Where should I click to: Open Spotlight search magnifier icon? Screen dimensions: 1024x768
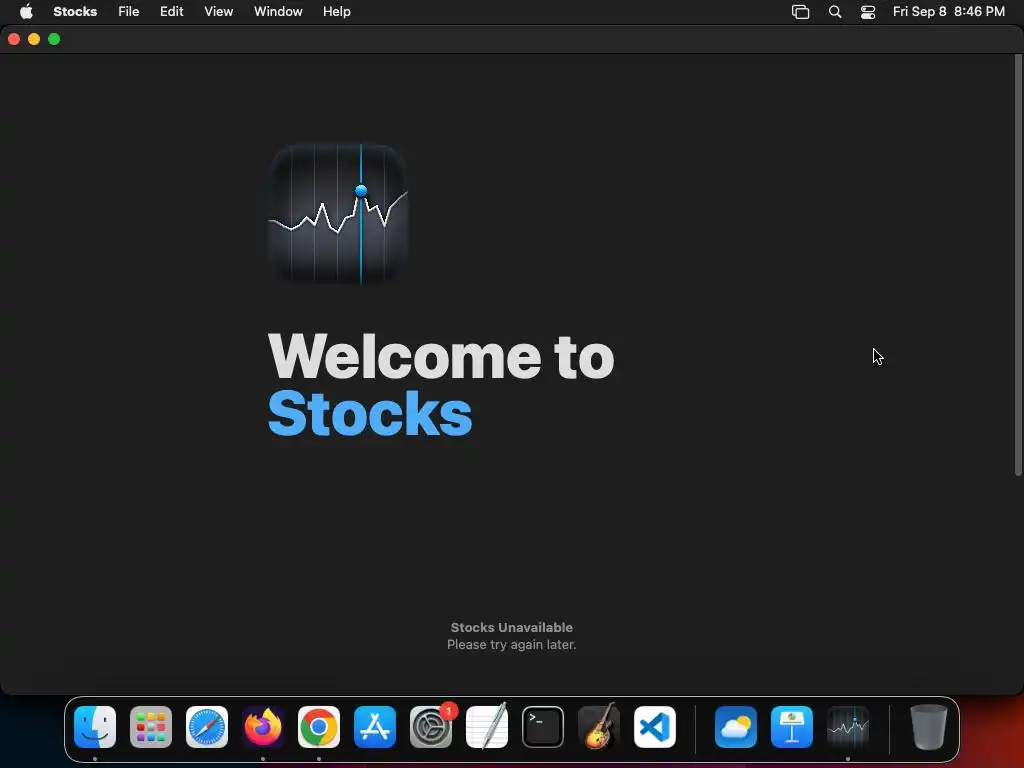point(835,12)
